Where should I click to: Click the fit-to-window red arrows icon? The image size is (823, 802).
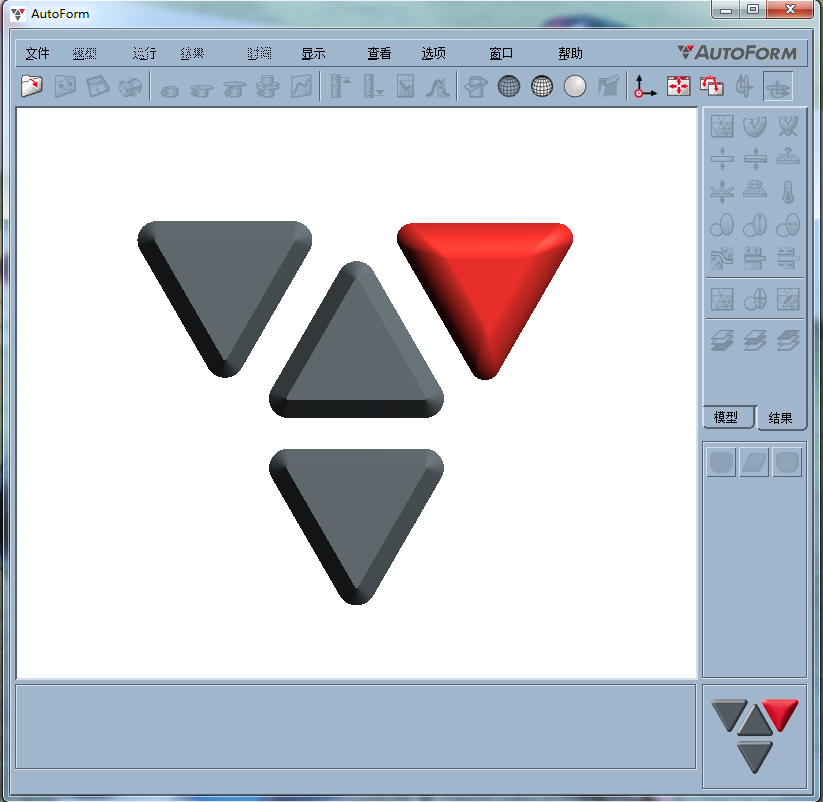click(678, 86)
